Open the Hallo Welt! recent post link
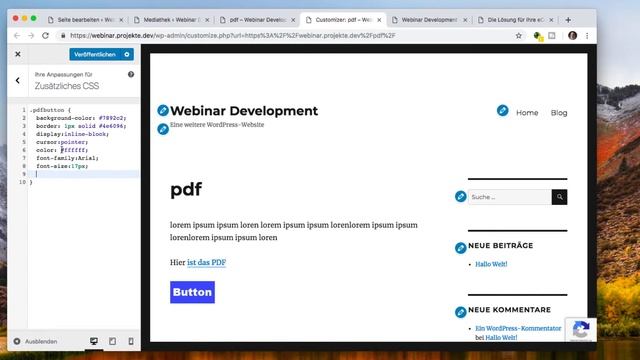This screenshot has height=360, width=640. [x=491, y=264]
